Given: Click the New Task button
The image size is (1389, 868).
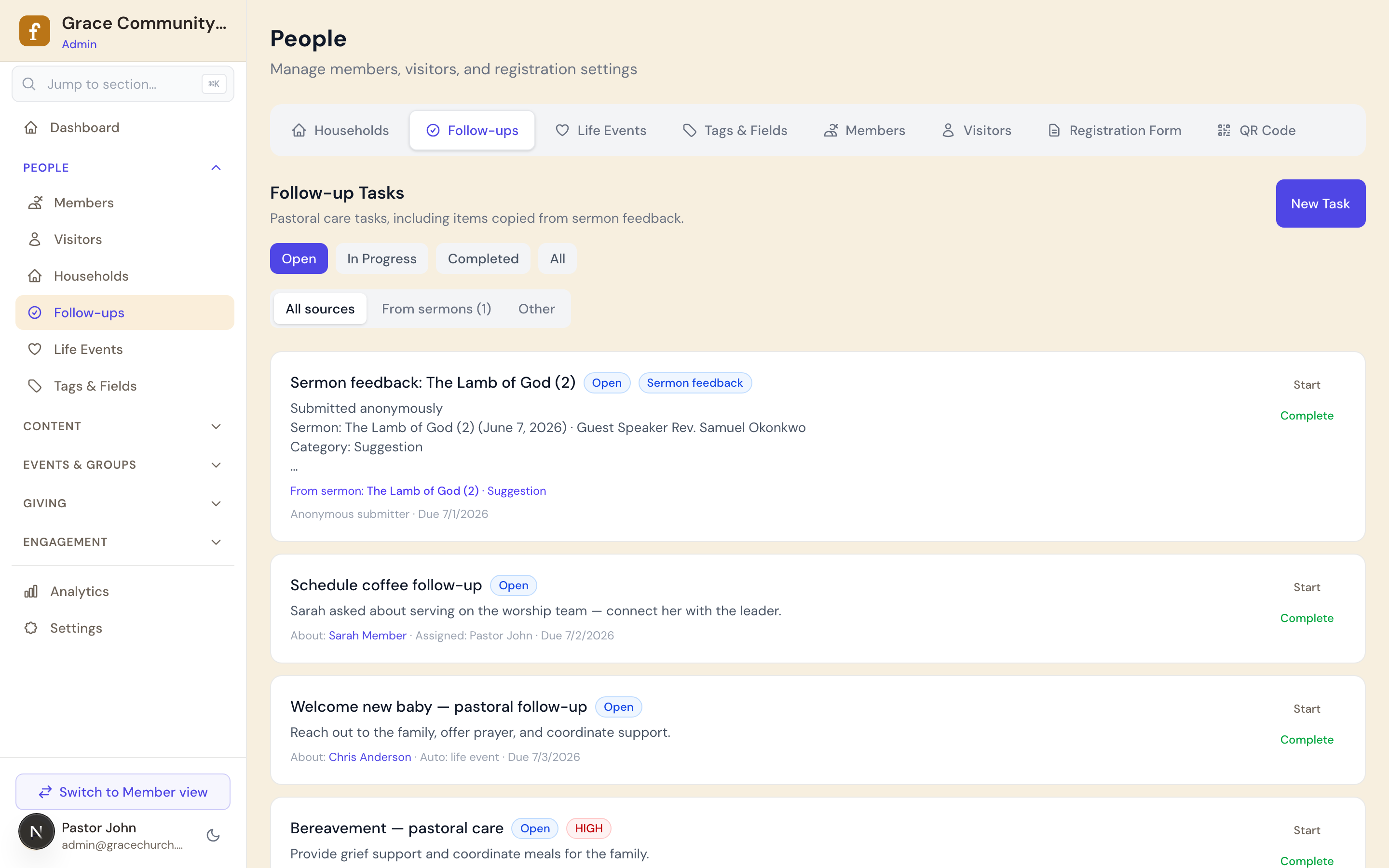Looking at the screenshot, I should click(1320, 204).
